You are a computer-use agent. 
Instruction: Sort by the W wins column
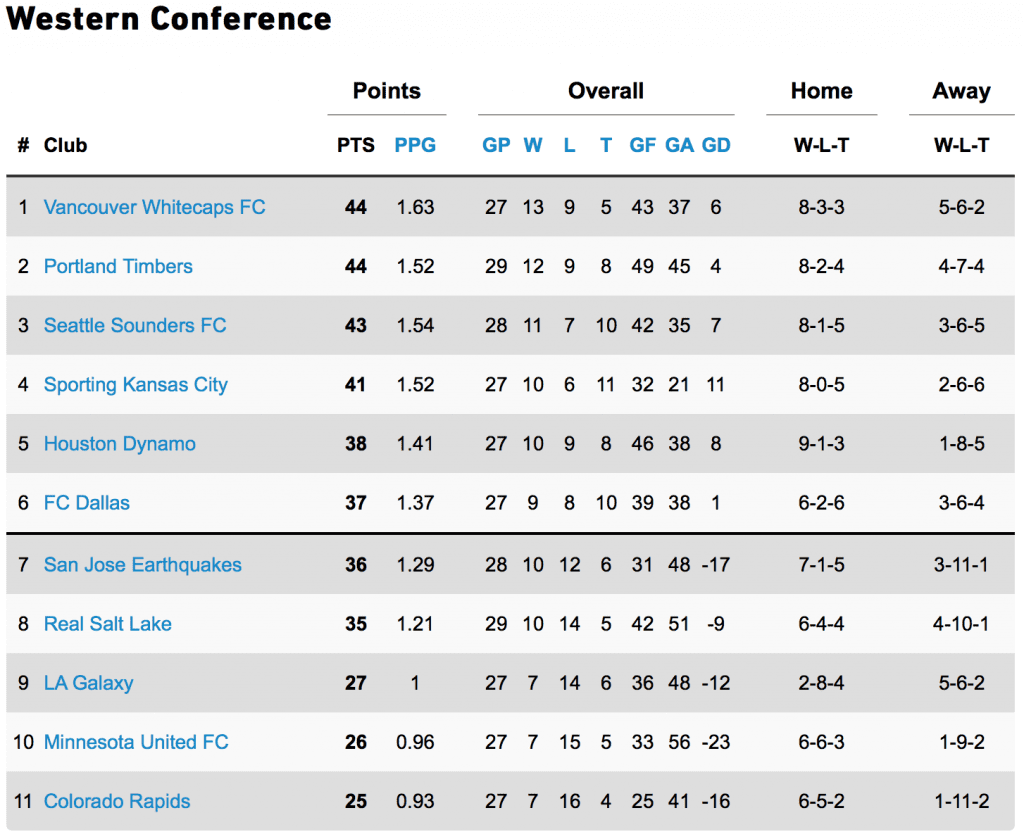tap(533, 145)
